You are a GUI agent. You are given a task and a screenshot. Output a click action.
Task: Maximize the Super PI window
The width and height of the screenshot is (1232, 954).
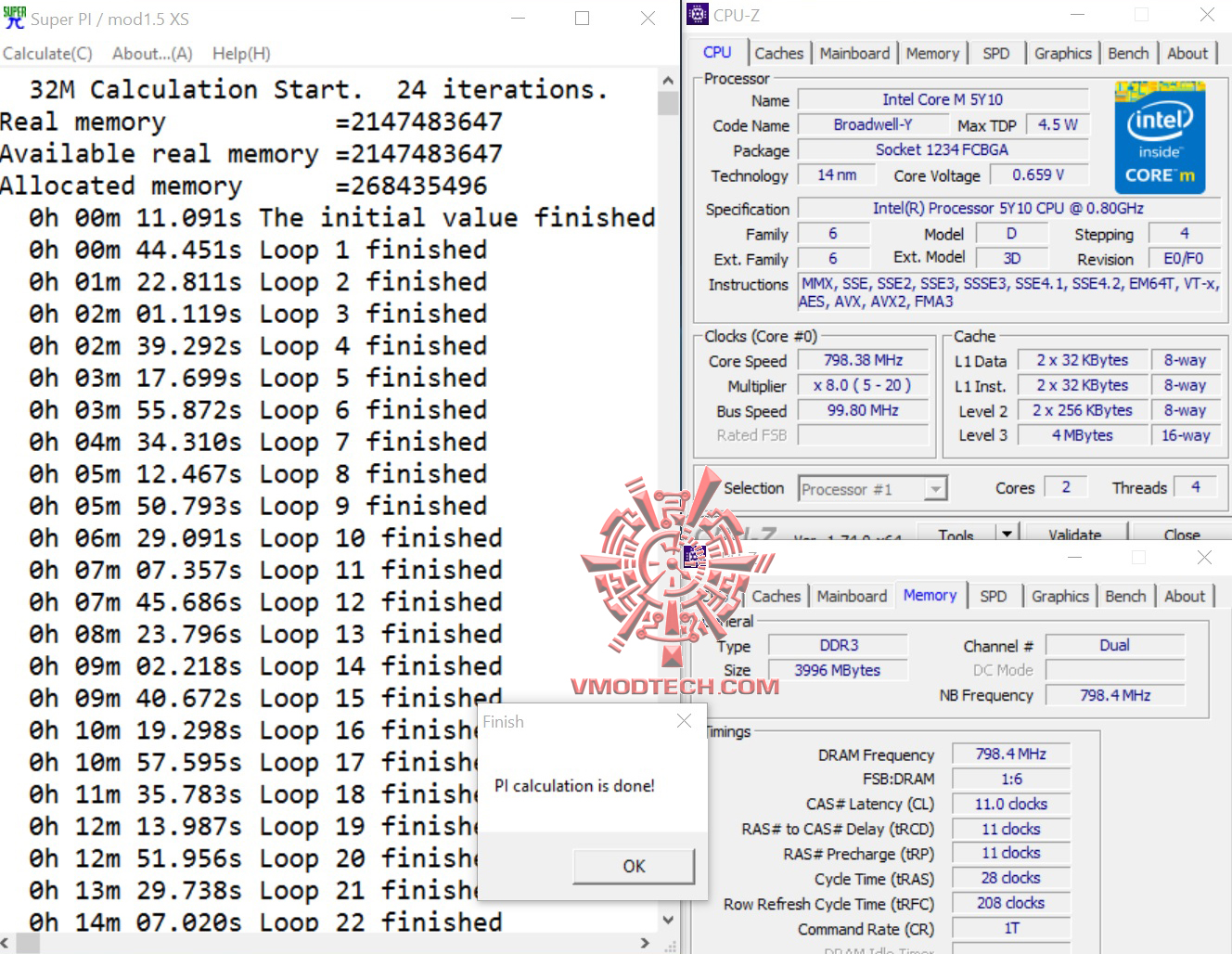[x=582, y=18]
